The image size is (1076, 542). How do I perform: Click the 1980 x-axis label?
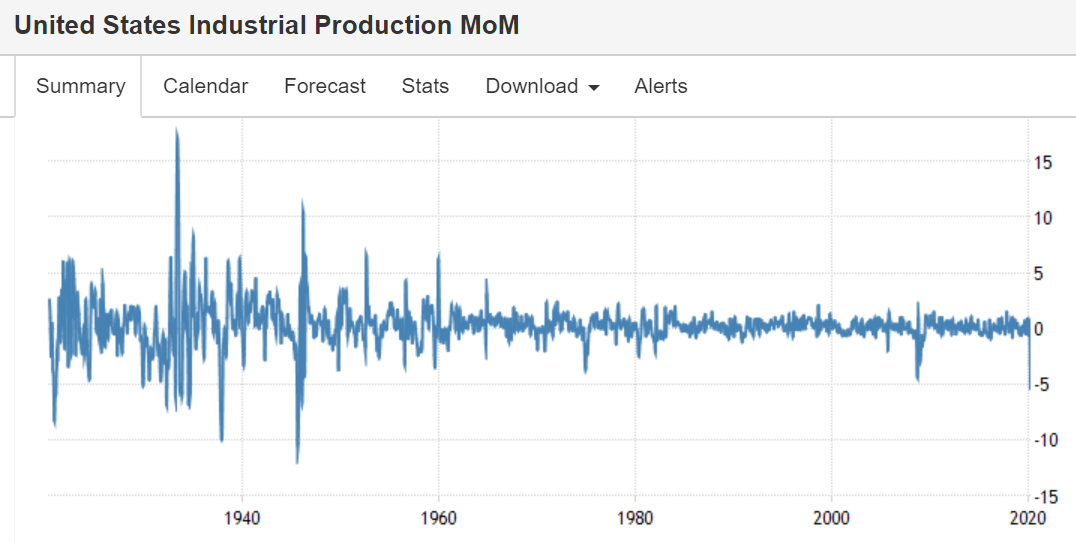click(636, 518)
